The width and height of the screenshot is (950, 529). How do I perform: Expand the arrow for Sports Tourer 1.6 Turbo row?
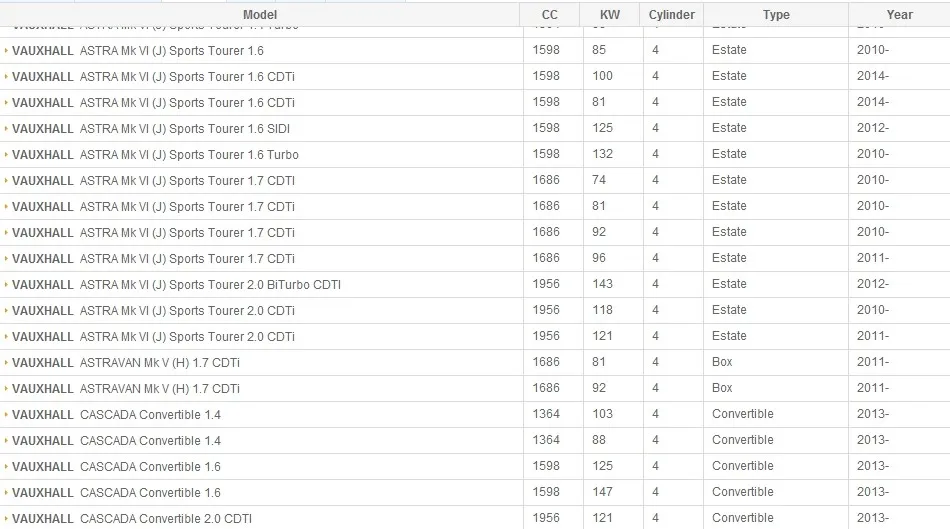point(6,155)
